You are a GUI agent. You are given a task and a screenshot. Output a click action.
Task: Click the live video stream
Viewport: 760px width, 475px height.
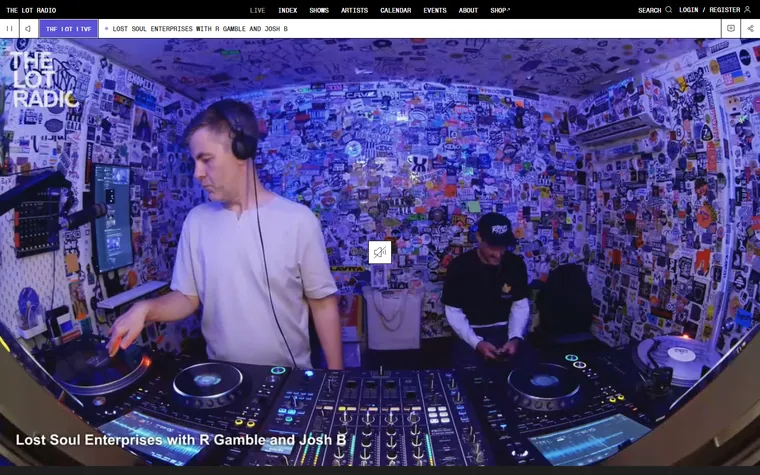(x=380, y=252)
